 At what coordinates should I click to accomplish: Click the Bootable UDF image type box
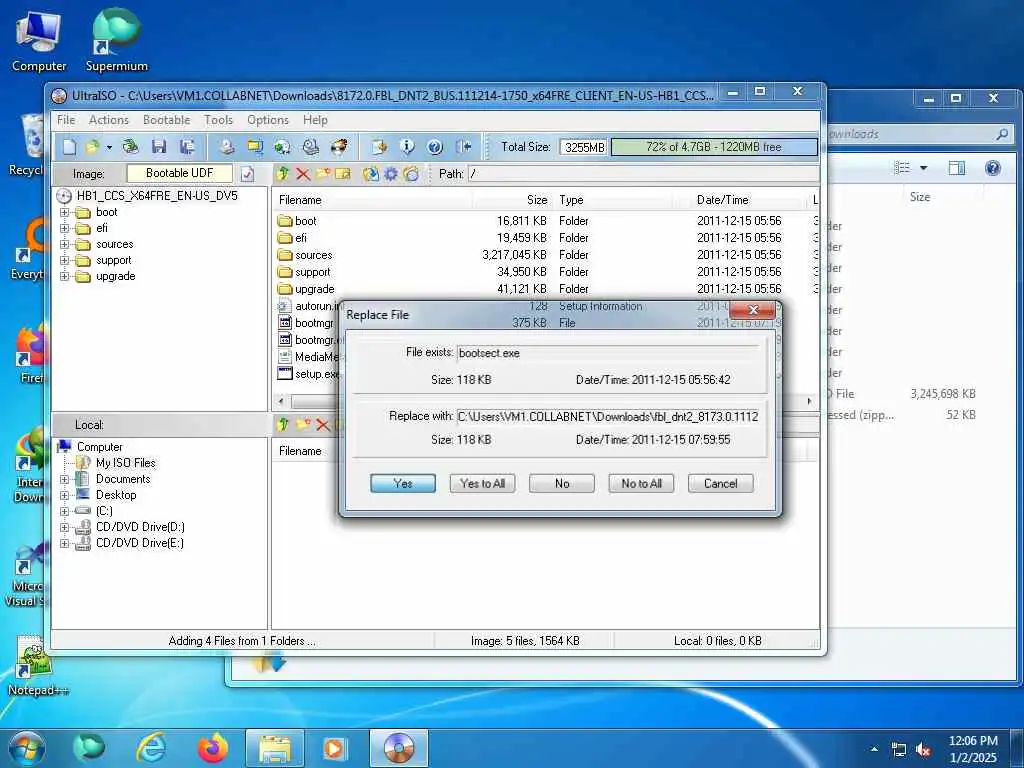point(180,173)
